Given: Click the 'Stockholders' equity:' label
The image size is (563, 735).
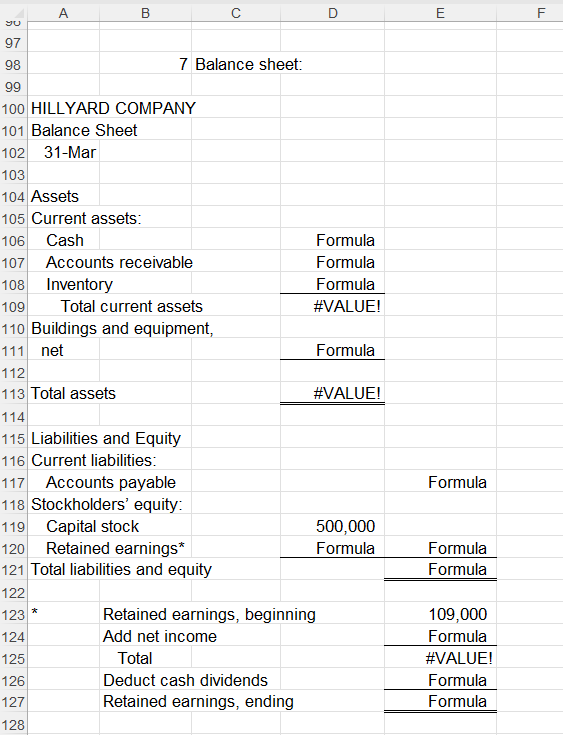Looking at the screenshot, I should [107, 504].
